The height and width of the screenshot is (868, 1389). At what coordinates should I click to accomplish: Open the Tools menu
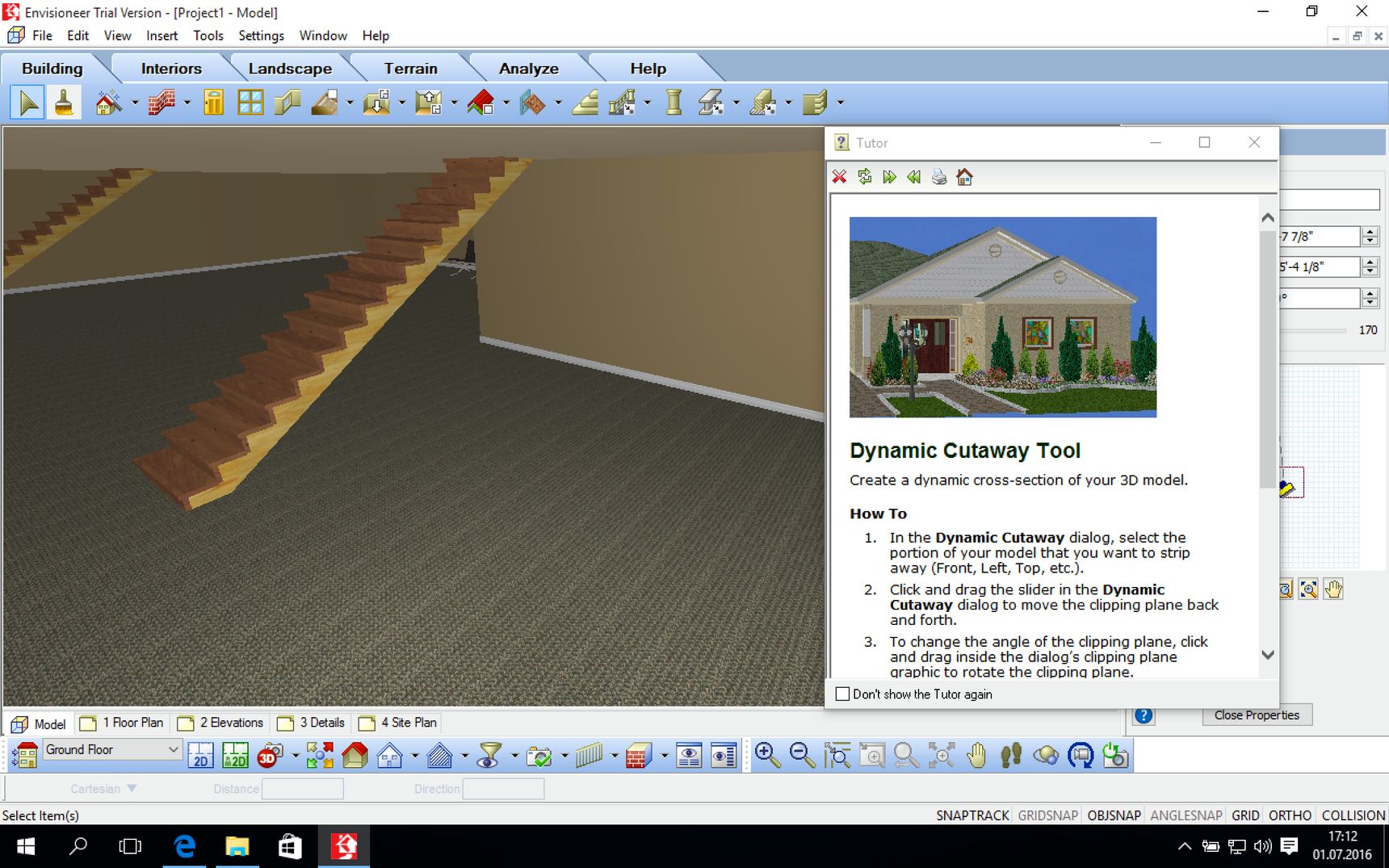point(208,36)
